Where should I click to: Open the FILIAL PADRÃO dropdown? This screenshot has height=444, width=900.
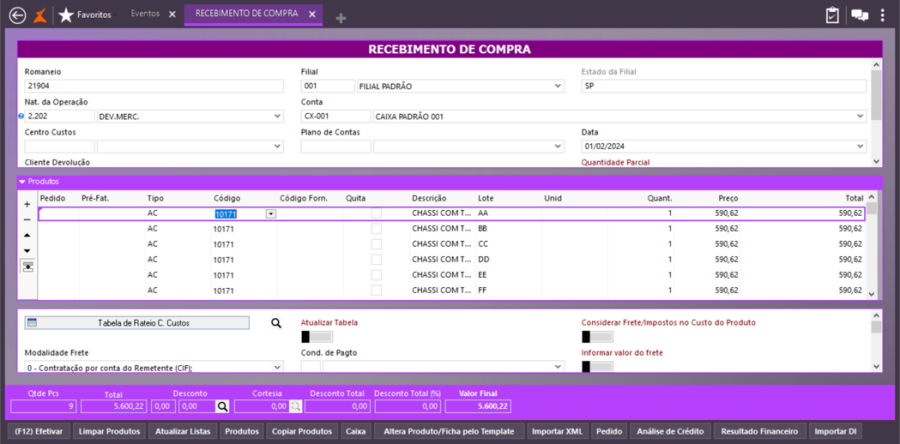tap(557, 86)
